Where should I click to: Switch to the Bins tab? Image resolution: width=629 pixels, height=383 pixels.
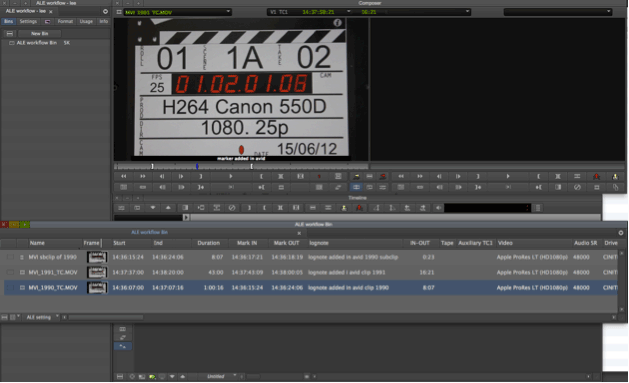tap(8, 22)
